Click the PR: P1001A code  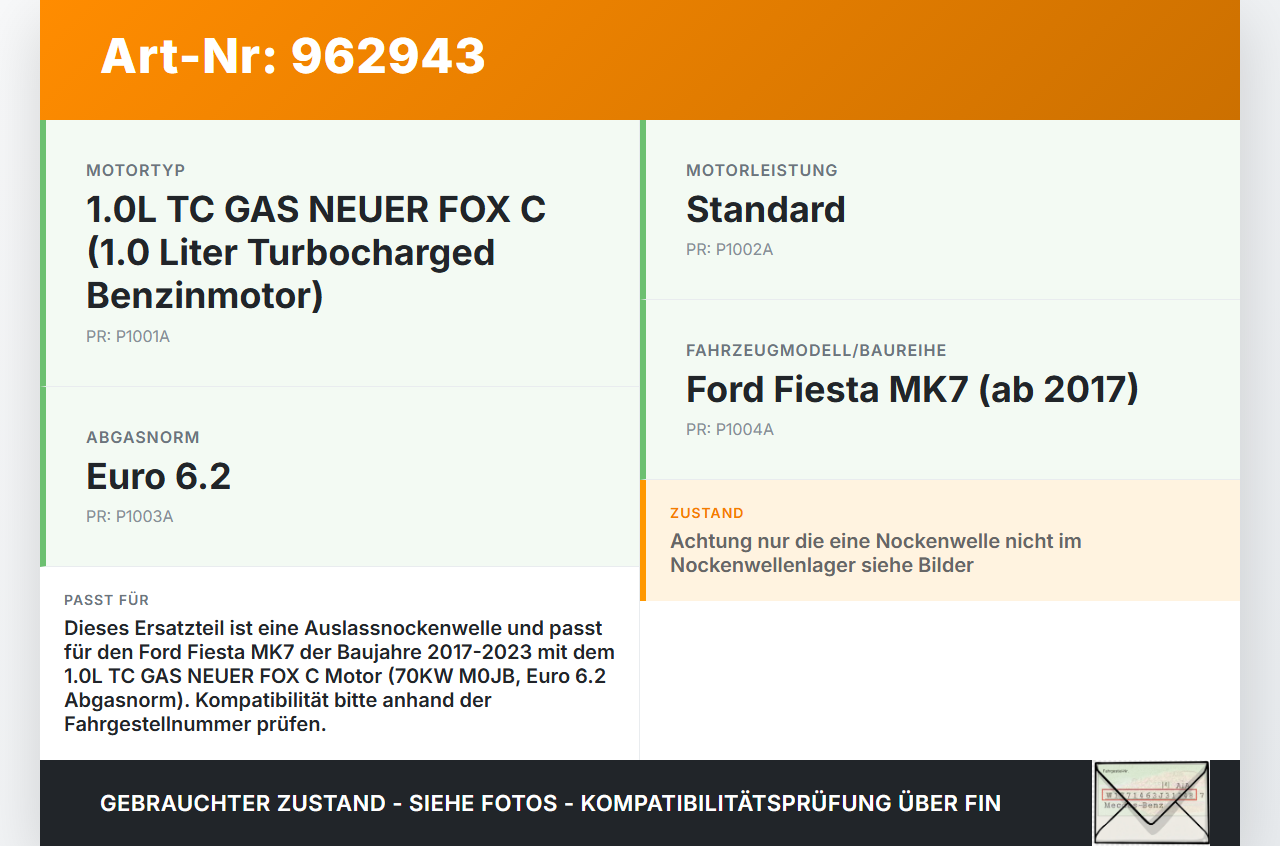tap(128, 336)
